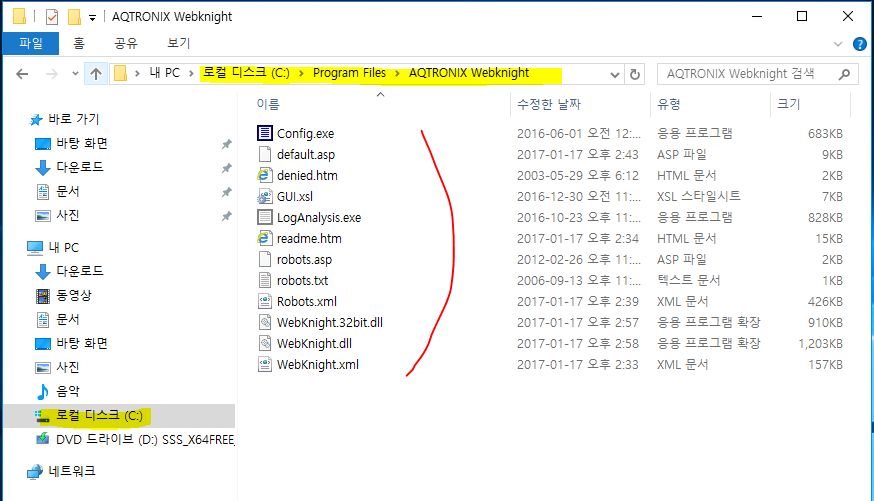
Task: Click the WebKnight.dll file icon
Action: (x=265, y=343)
